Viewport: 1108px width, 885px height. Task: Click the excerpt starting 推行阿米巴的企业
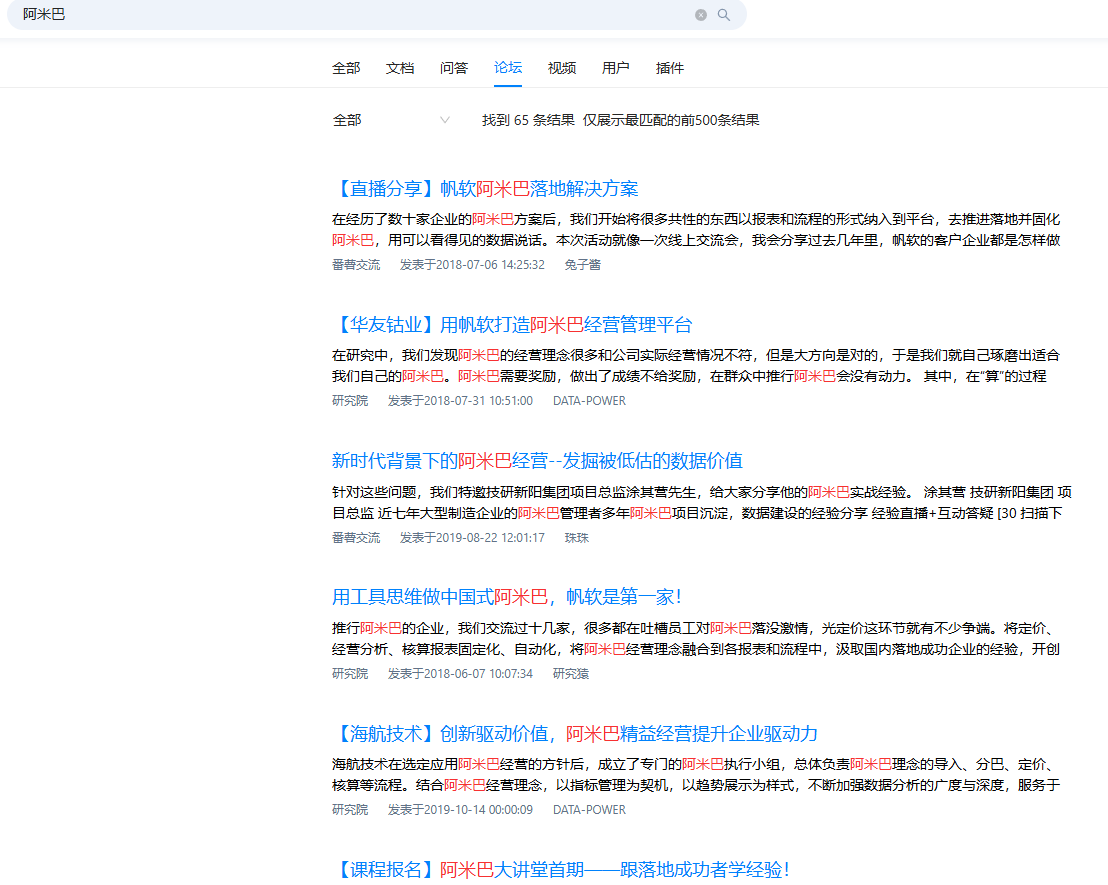coord(696,638)
